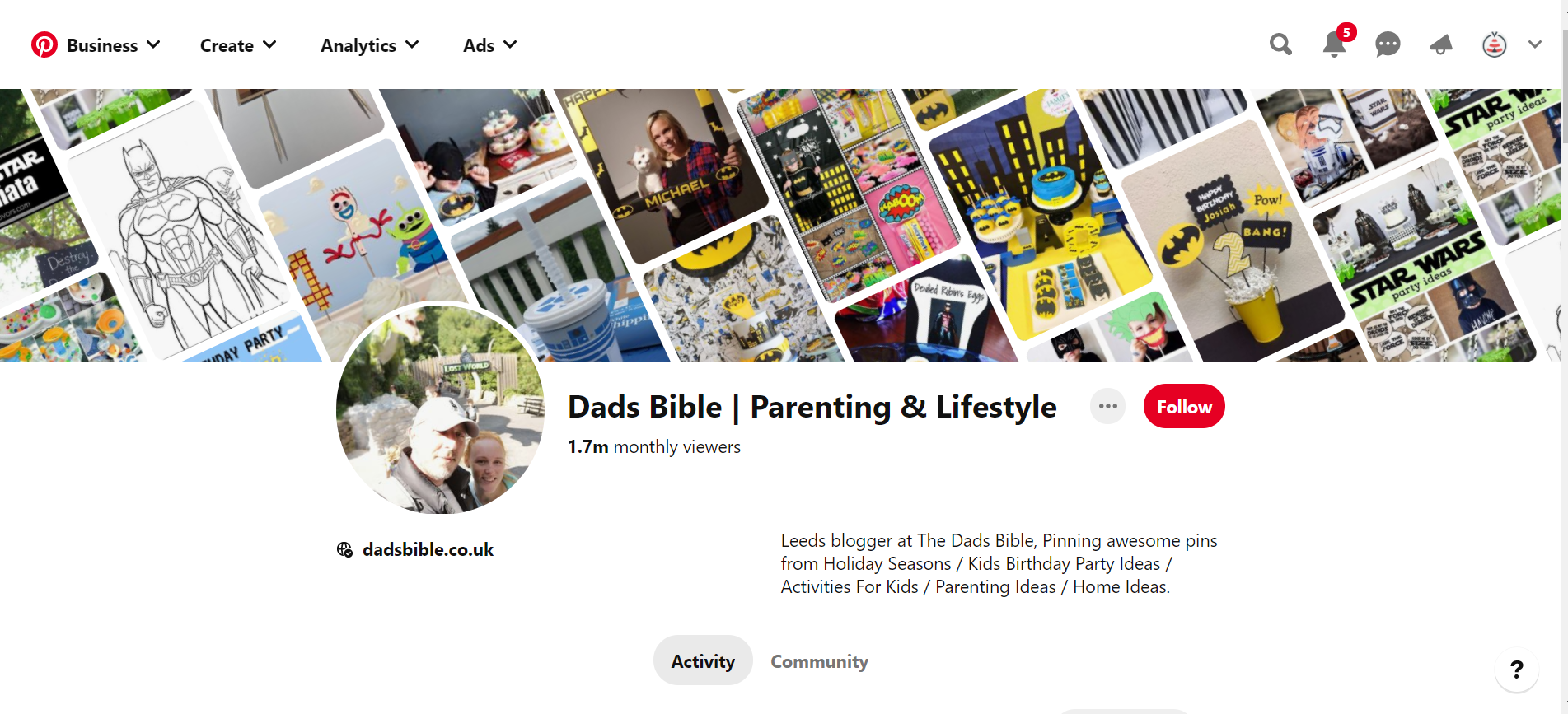The image size is (1568, 714).
Task: Select the Activity tab
Action: coord(703,661)
